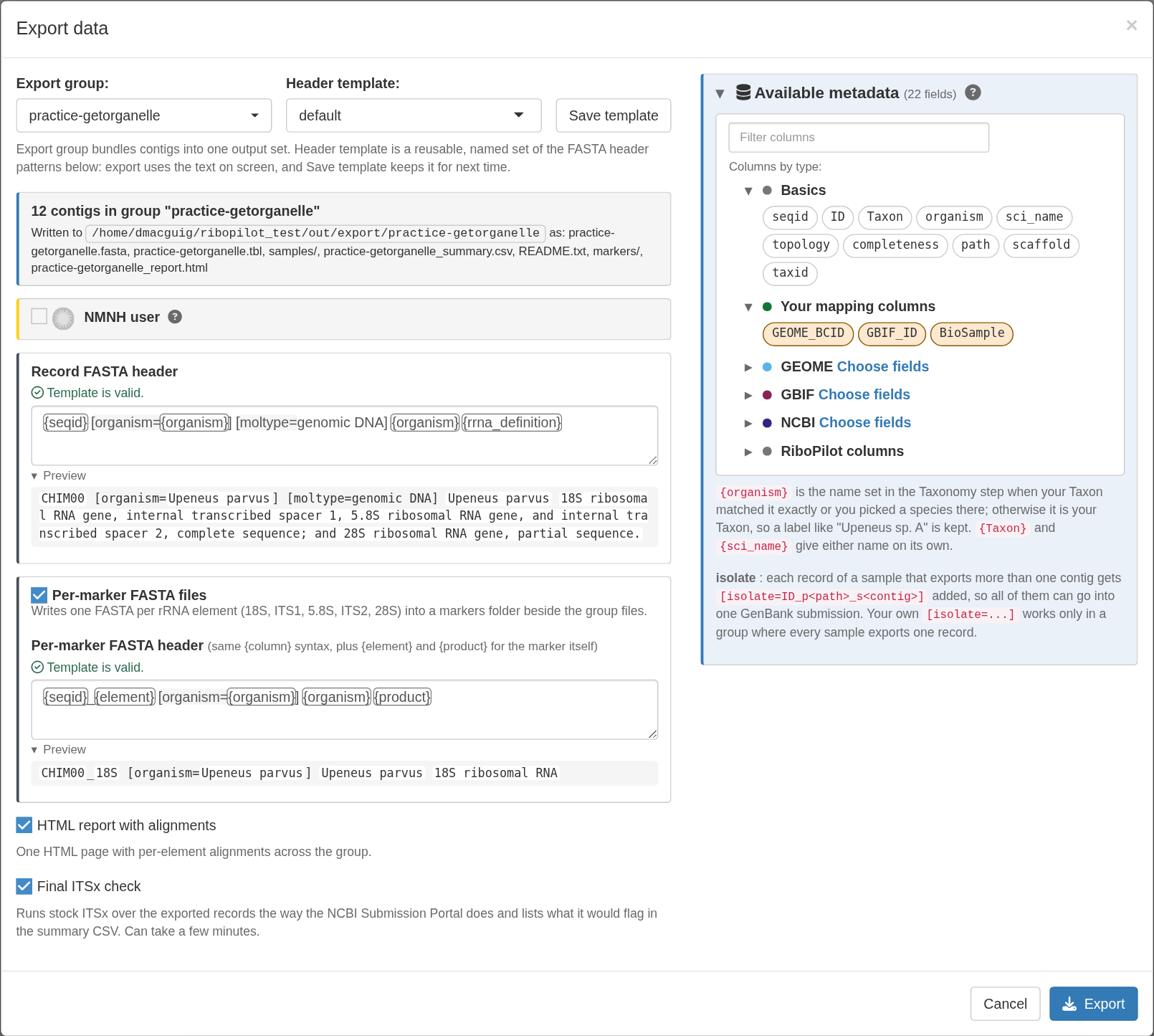
Task: Click the Available metadata help icon
Action: pyautogui.click(x=973, y=92)
